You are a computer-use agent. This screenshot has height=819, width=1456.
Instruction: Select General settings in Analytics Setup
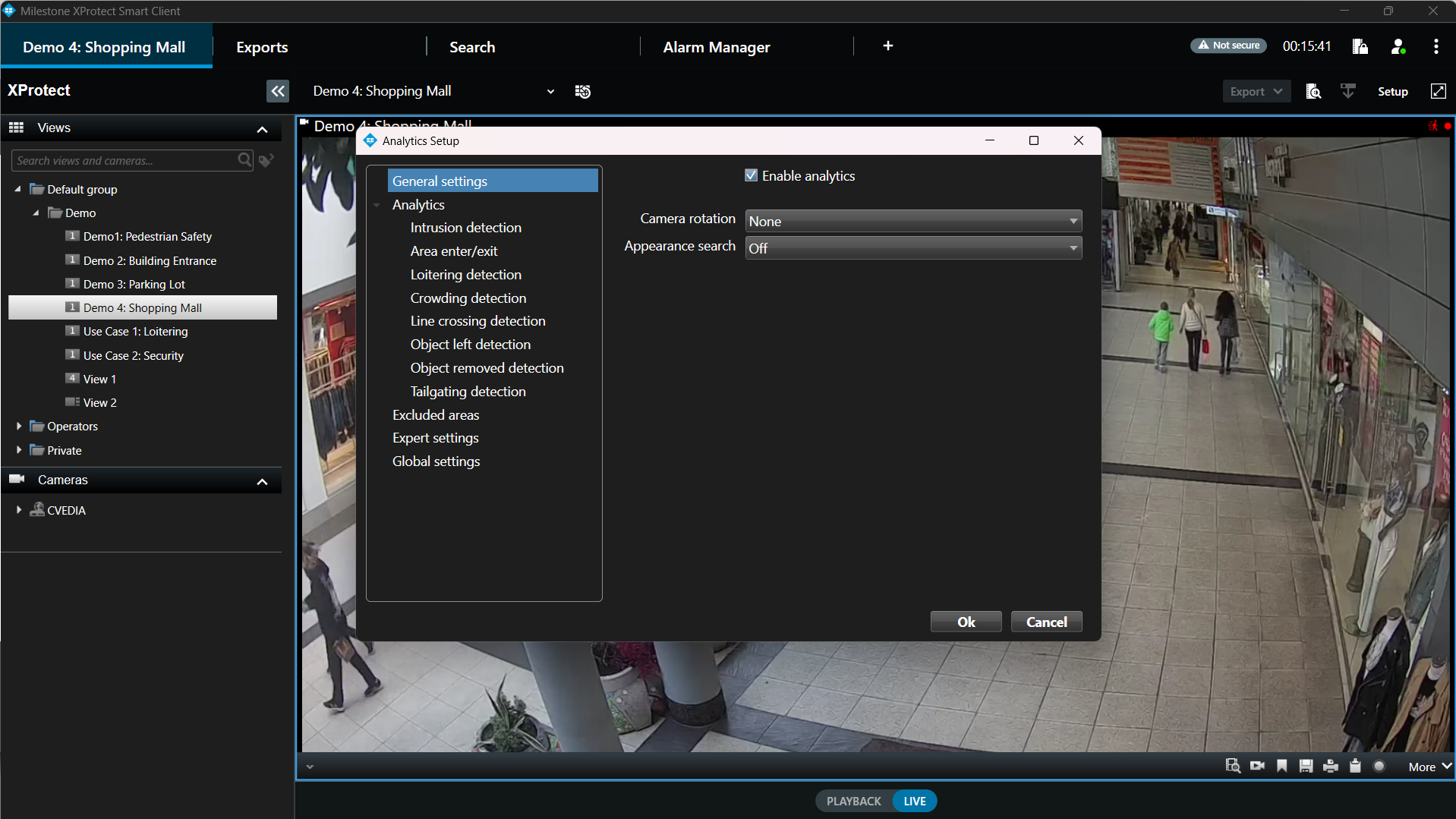(x=493, y=181)
